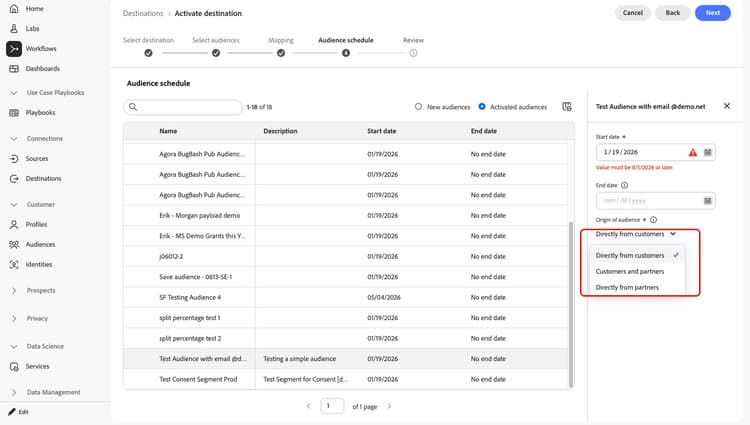Close the Test Audience side panel
This screenshot has width=750, height=425.
tap(727, 106)
